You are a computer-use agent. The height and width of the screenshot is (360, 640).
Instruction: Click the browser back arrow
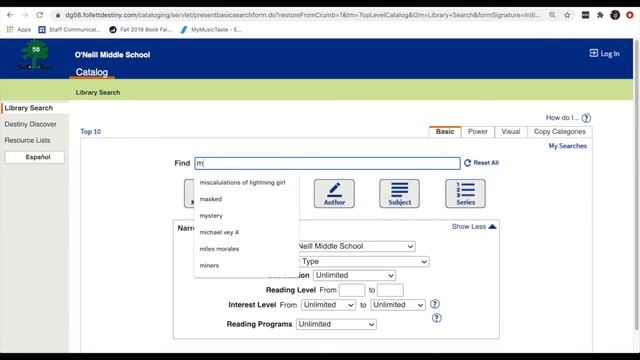[x=10, y=15]
